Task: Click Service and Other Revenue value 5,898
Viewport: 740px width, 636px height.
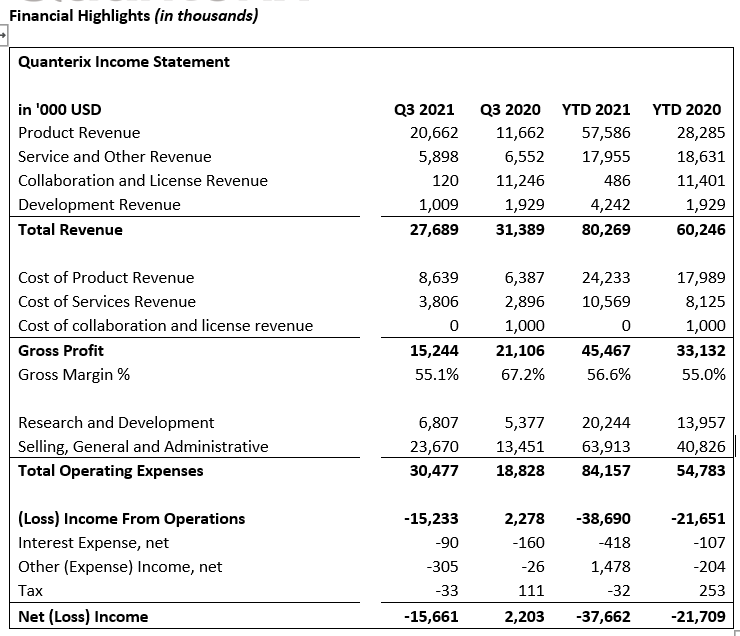Action: point(438,157)
